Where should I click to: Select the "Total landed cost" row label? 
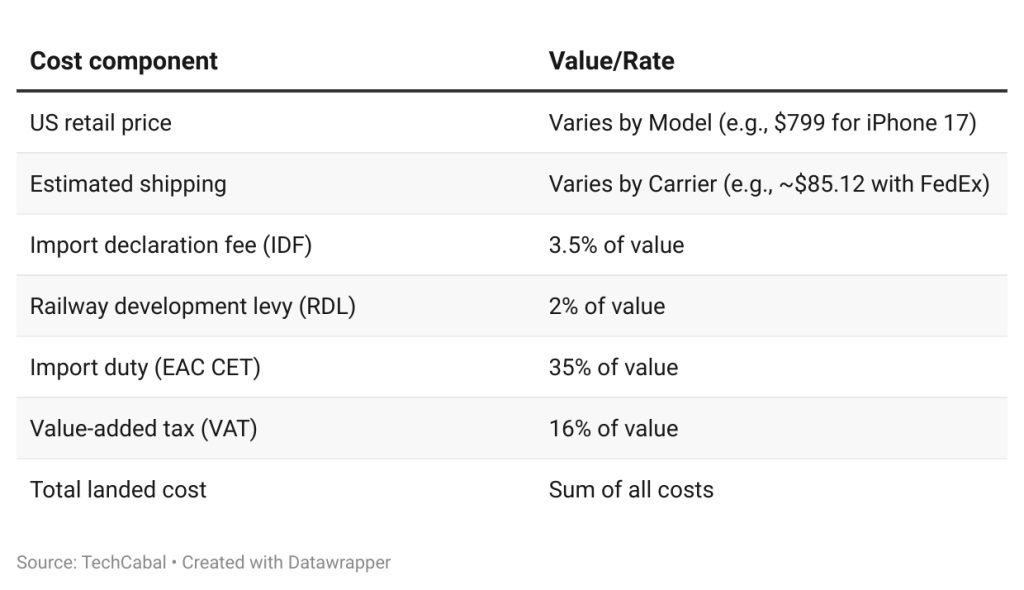(x=118, y=489)
